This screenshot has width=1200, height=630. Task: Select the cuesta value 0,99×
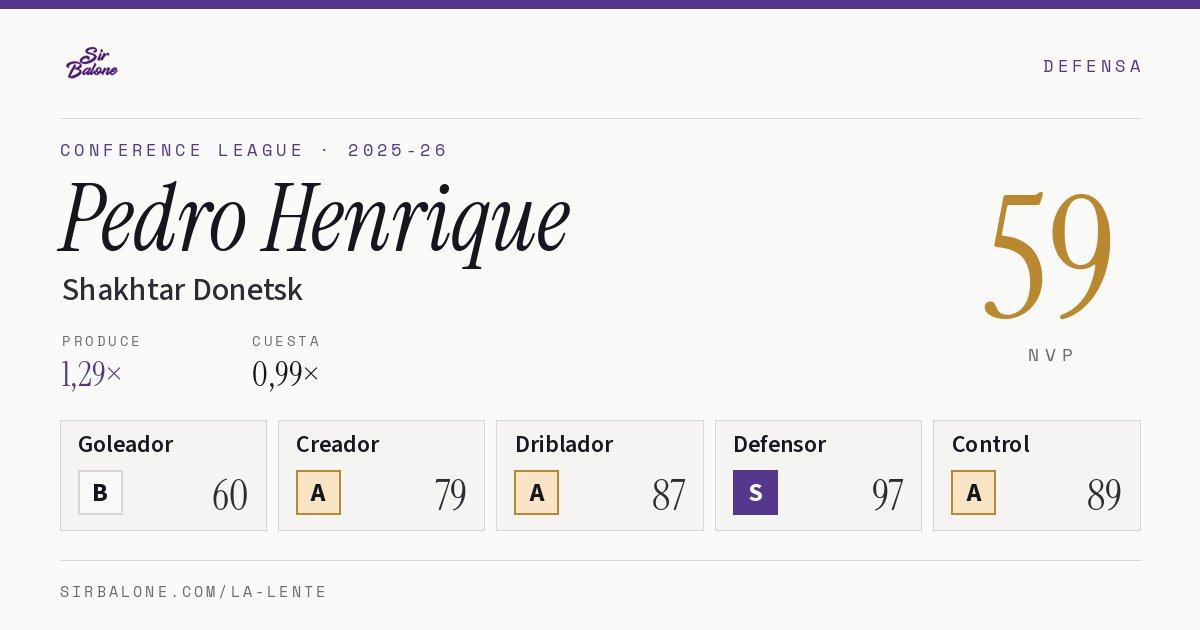(x=286, y=374)
